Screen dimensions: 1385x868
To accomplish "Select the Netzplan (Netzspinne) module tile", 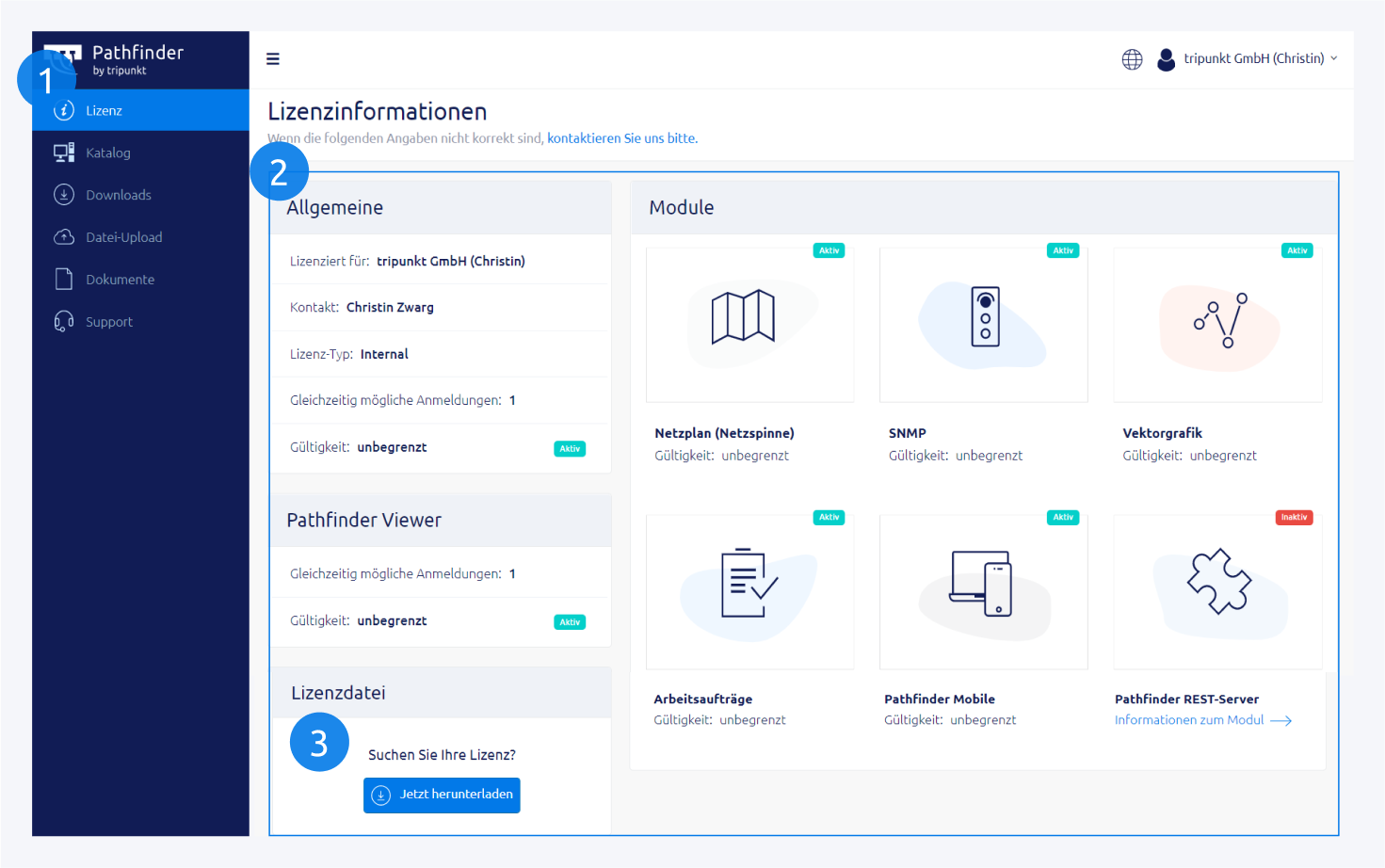I will pos(749,325).
